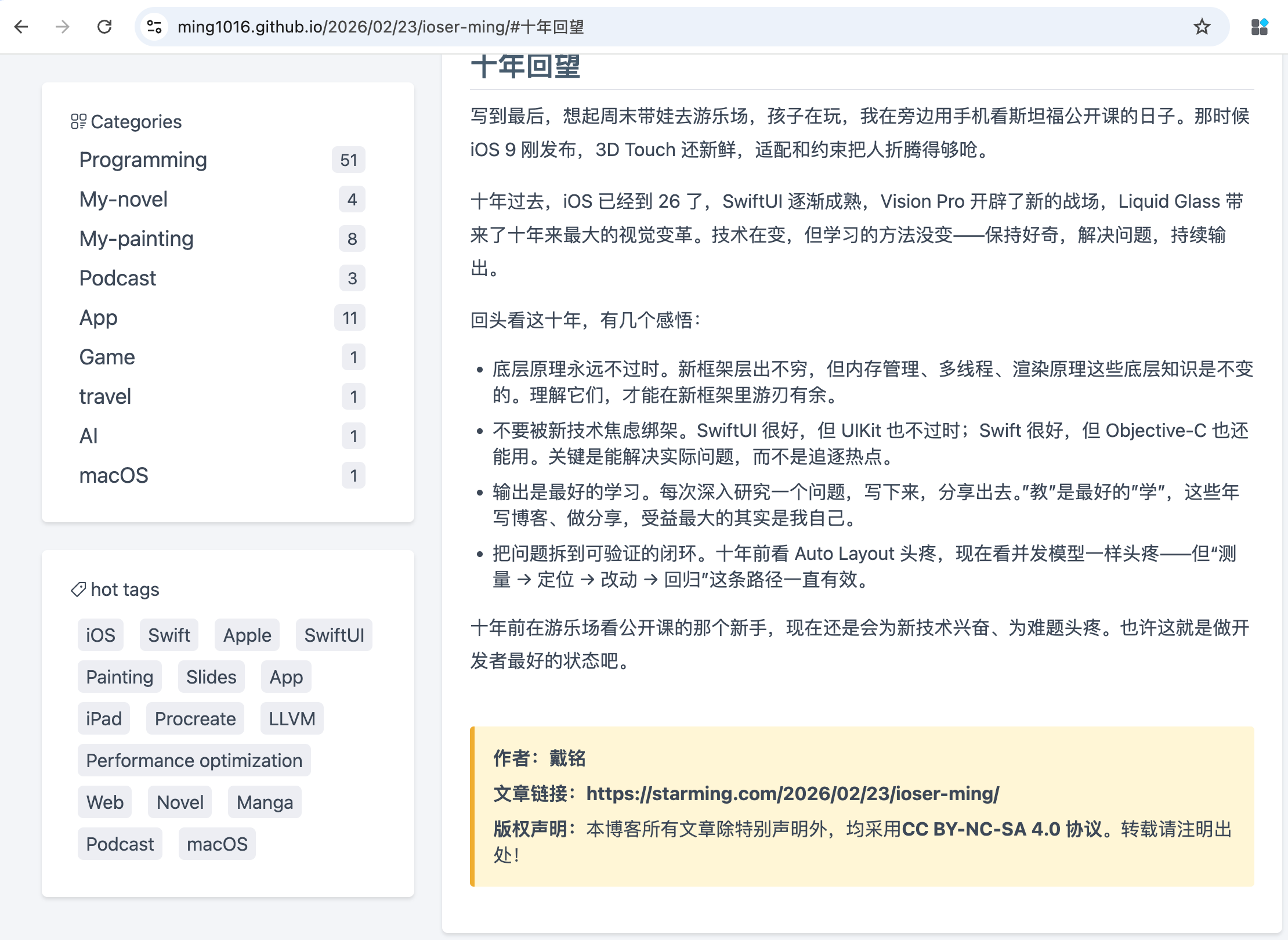
Task: Click the hot tags label icon
Action: coord(78,590)
